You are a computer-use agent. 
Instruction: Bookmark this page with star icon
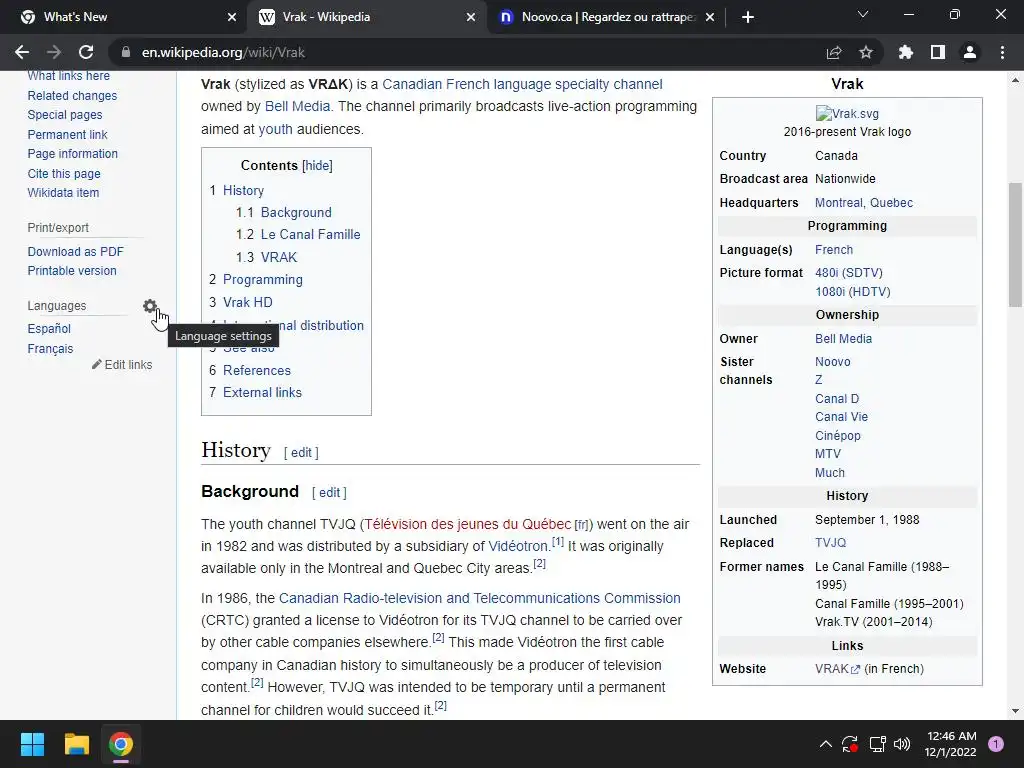pos(866,52)
